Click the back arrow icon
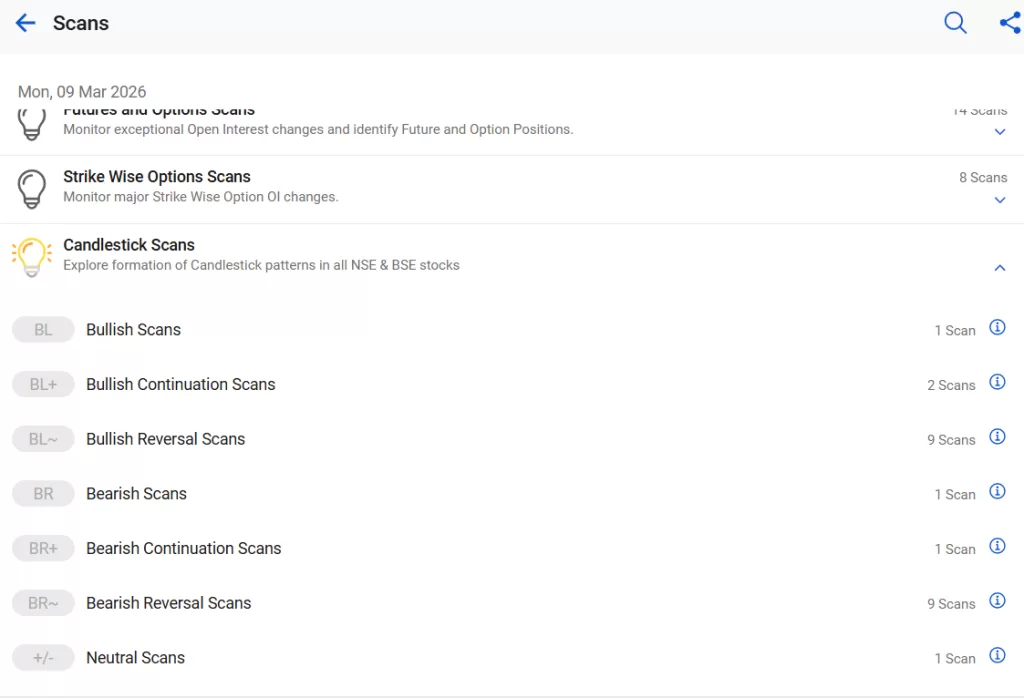 tap(25, 23)
